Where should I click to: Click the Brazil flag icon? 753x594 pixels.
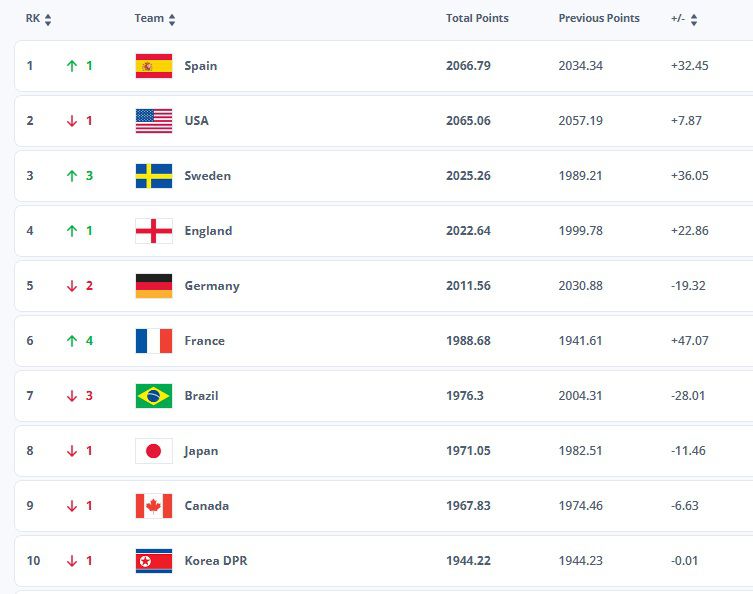click(153, 396)
